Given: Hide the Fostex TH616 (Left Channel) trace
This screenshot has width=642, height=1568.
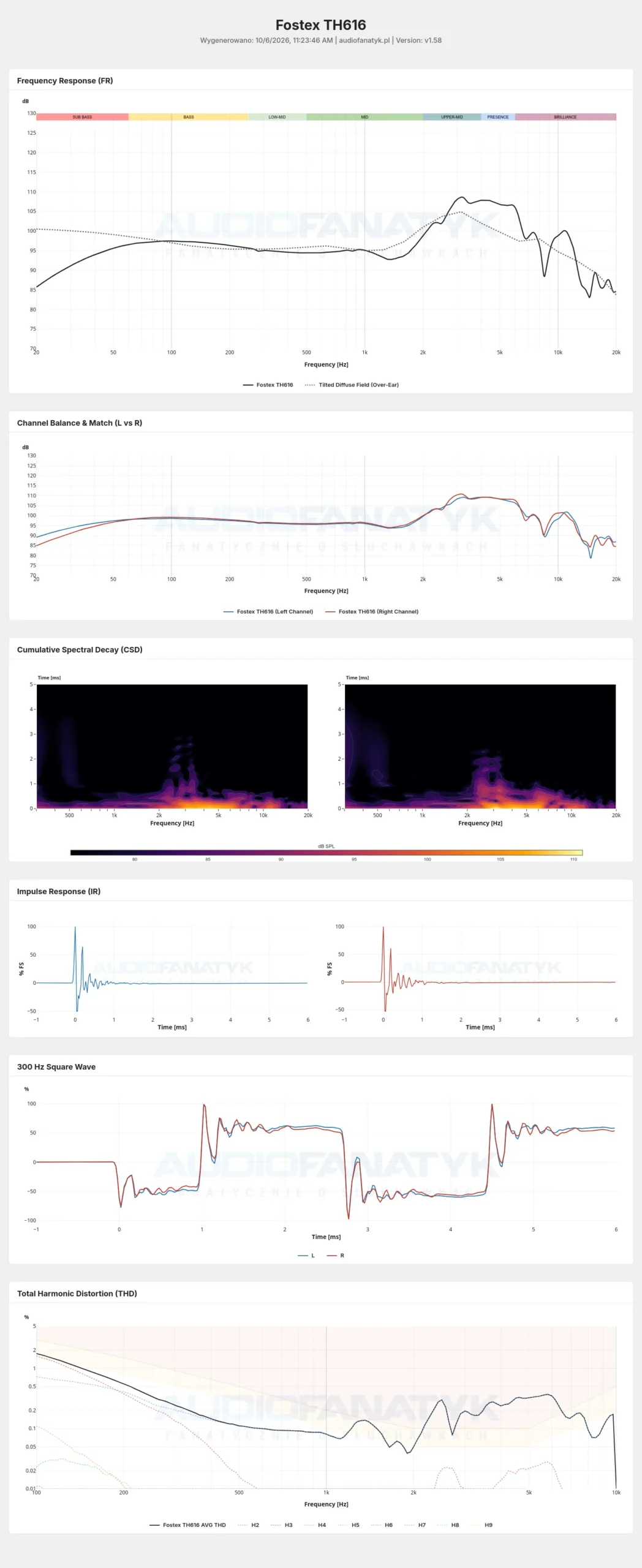Looking at the screenshot, I should [268, 611].
